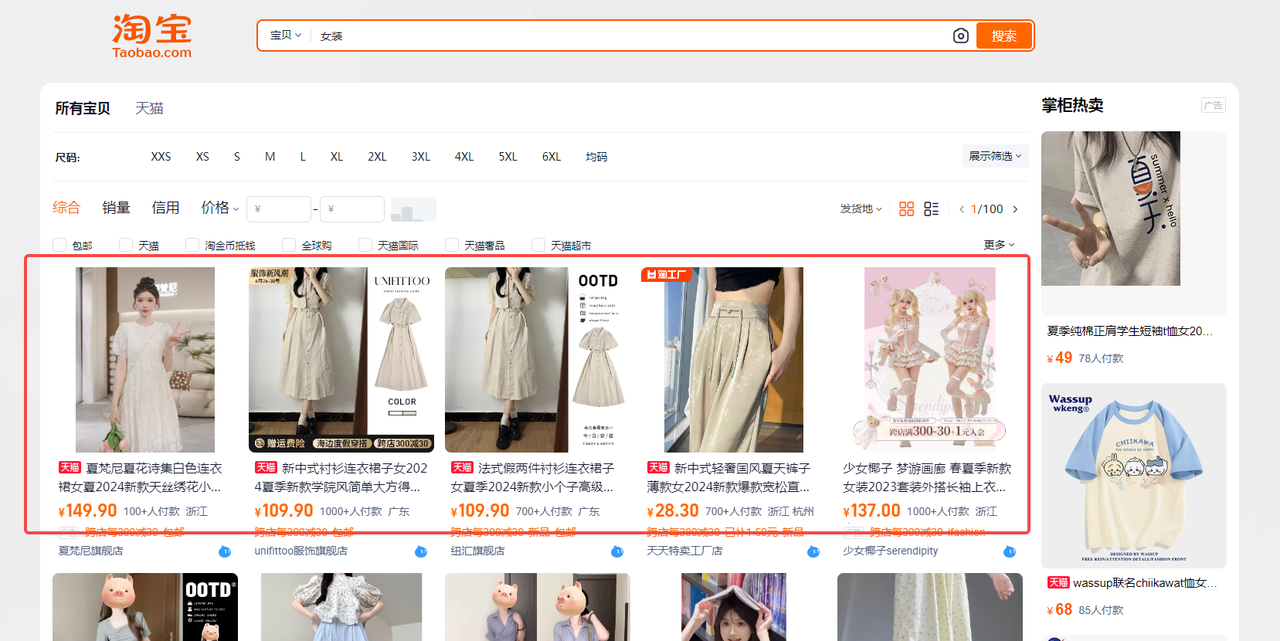
Task: Sort results by 综合
Action: click(67, 208)
